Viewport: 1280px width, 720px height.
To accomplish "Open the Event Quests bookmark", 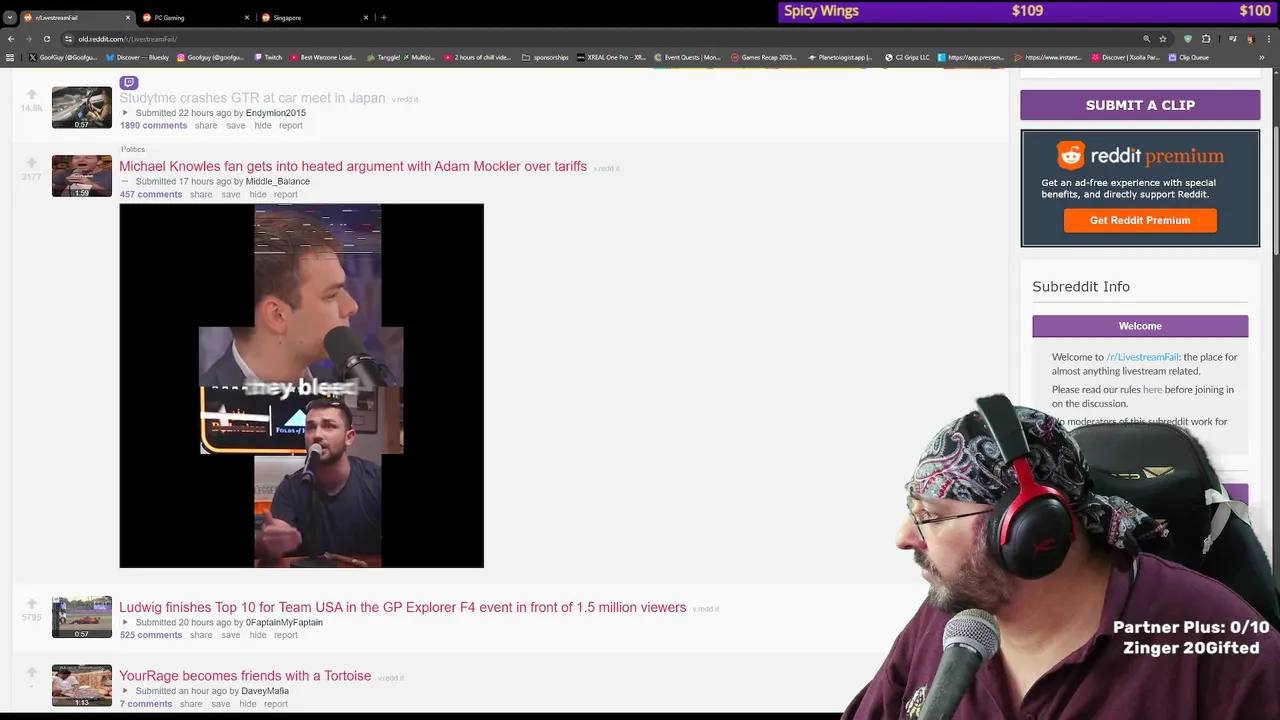I will [687, 57].
